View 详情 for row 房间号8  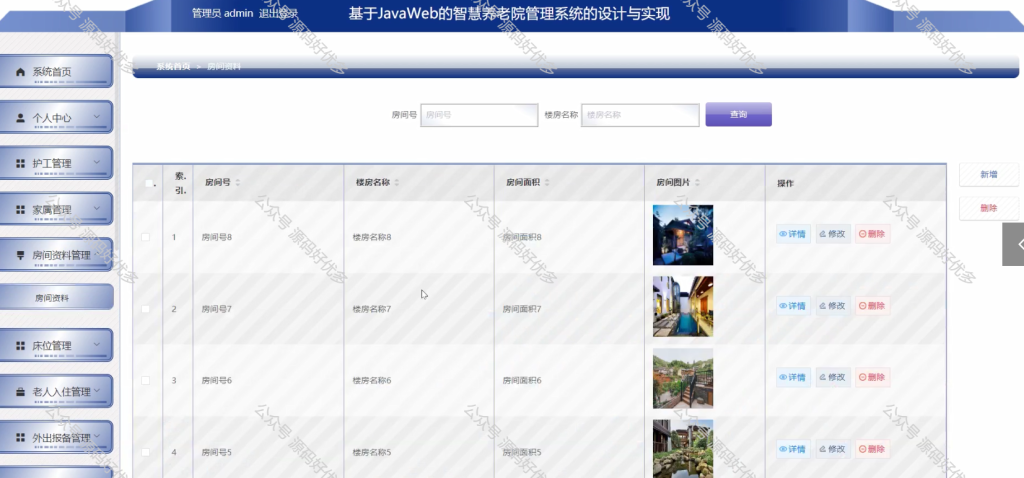(793, 234)
